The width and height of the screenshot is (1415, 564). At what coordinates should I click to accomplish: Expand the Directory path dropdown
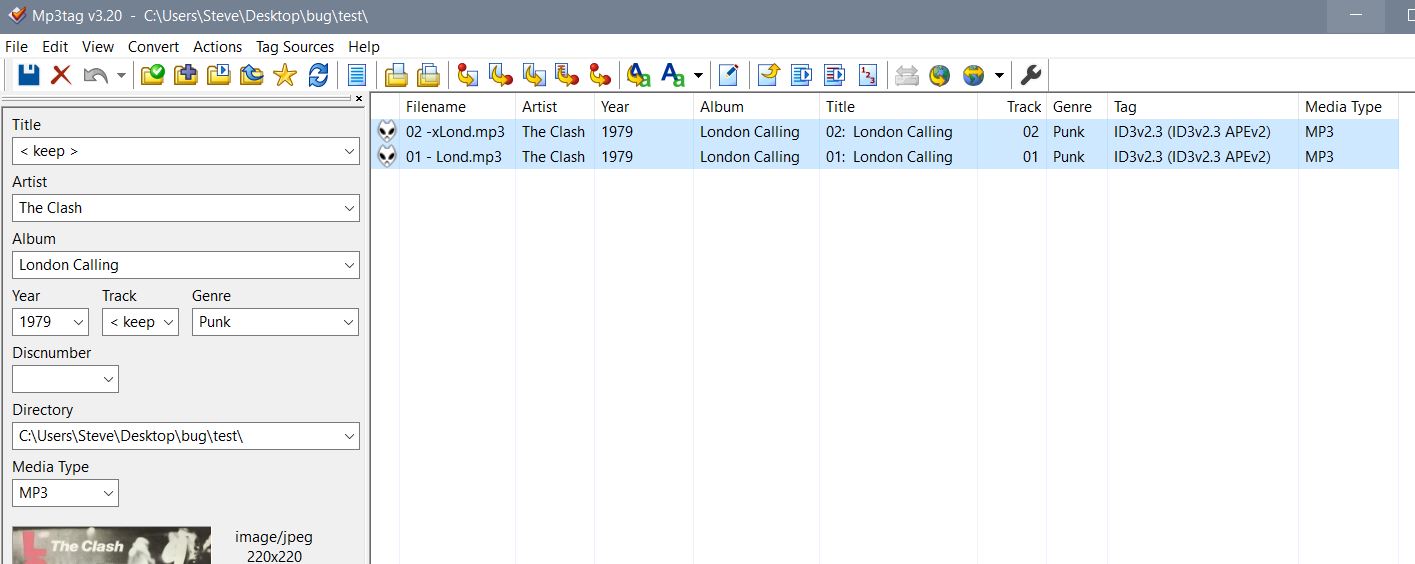(349, 436)
